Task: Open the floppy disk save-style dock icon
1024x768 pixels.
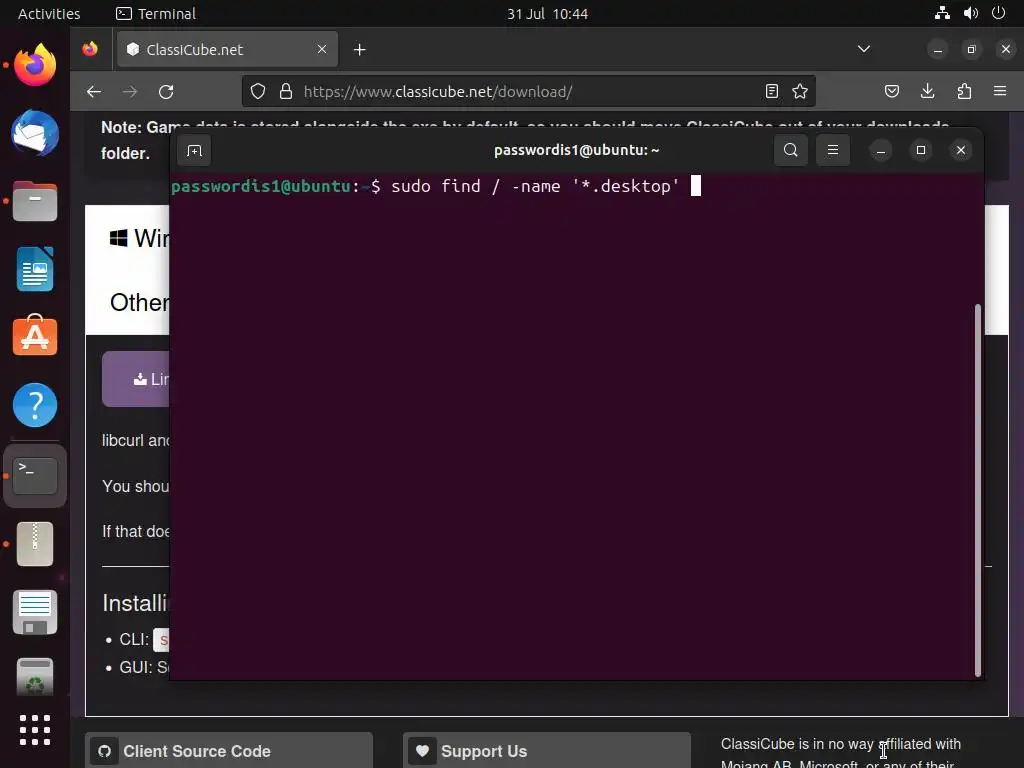Action: 35,612
